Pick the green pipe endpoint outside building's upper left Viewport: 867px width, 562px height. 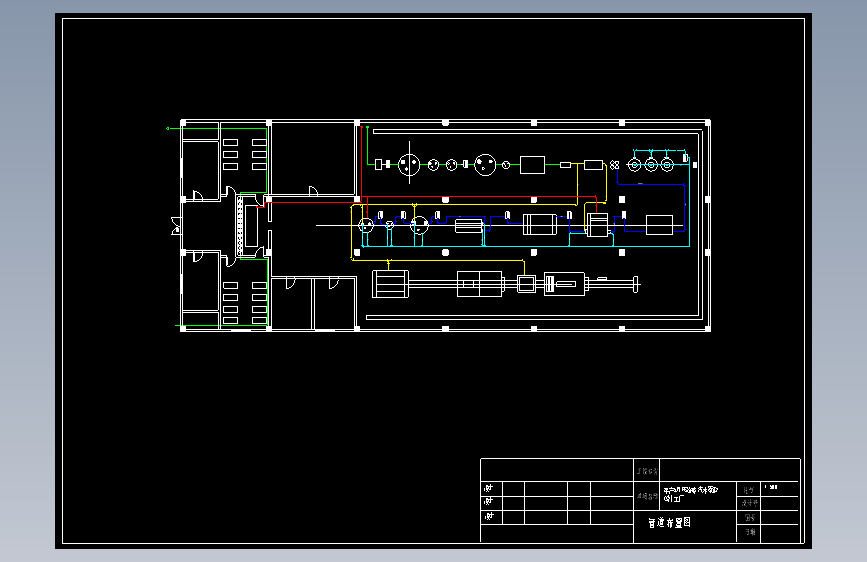pos(168,128)
